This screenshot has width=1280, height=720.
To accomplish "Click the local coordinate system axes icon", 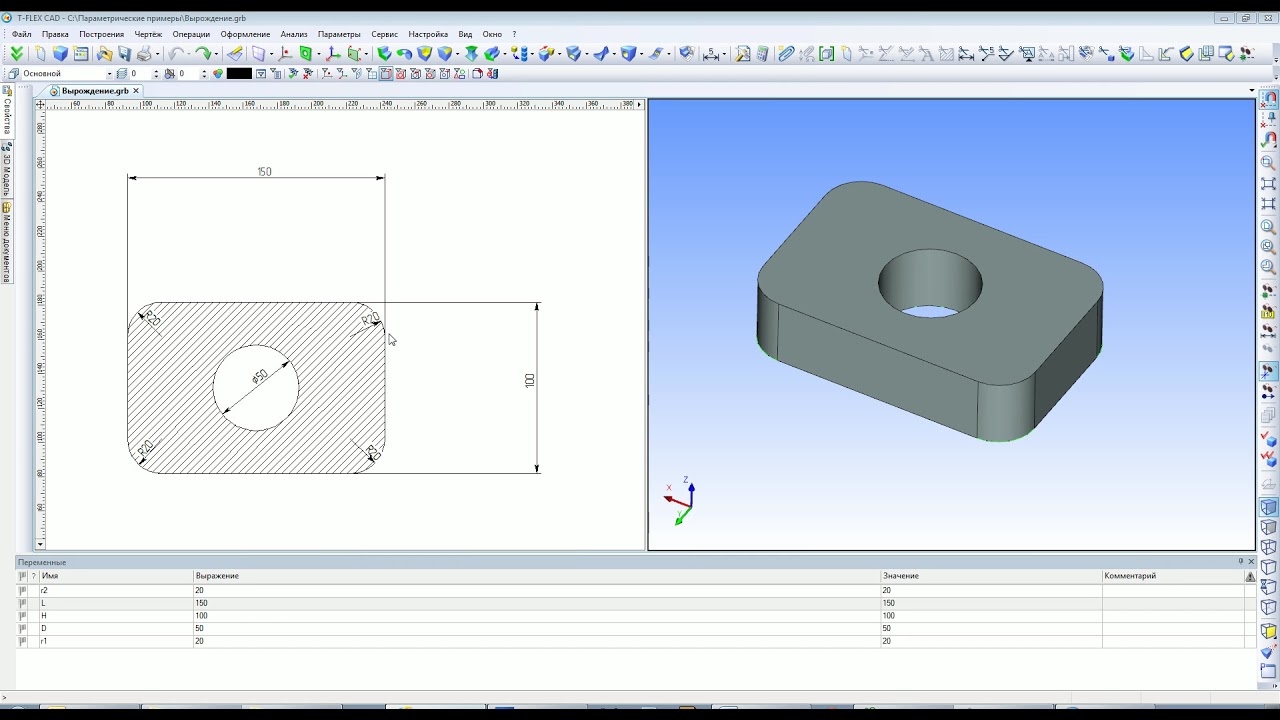I will pyautogui.click(x=332, y=53).
